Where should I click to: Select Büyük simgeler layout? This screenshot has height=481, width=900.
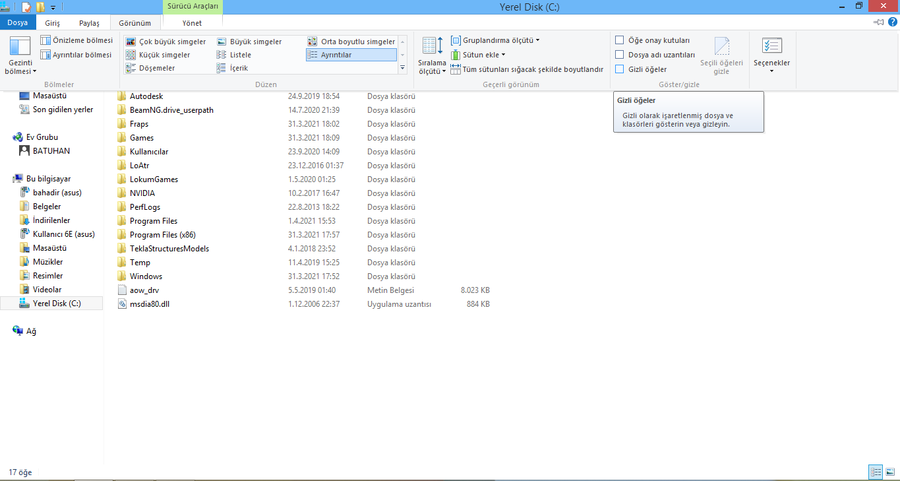click(249, 42)
